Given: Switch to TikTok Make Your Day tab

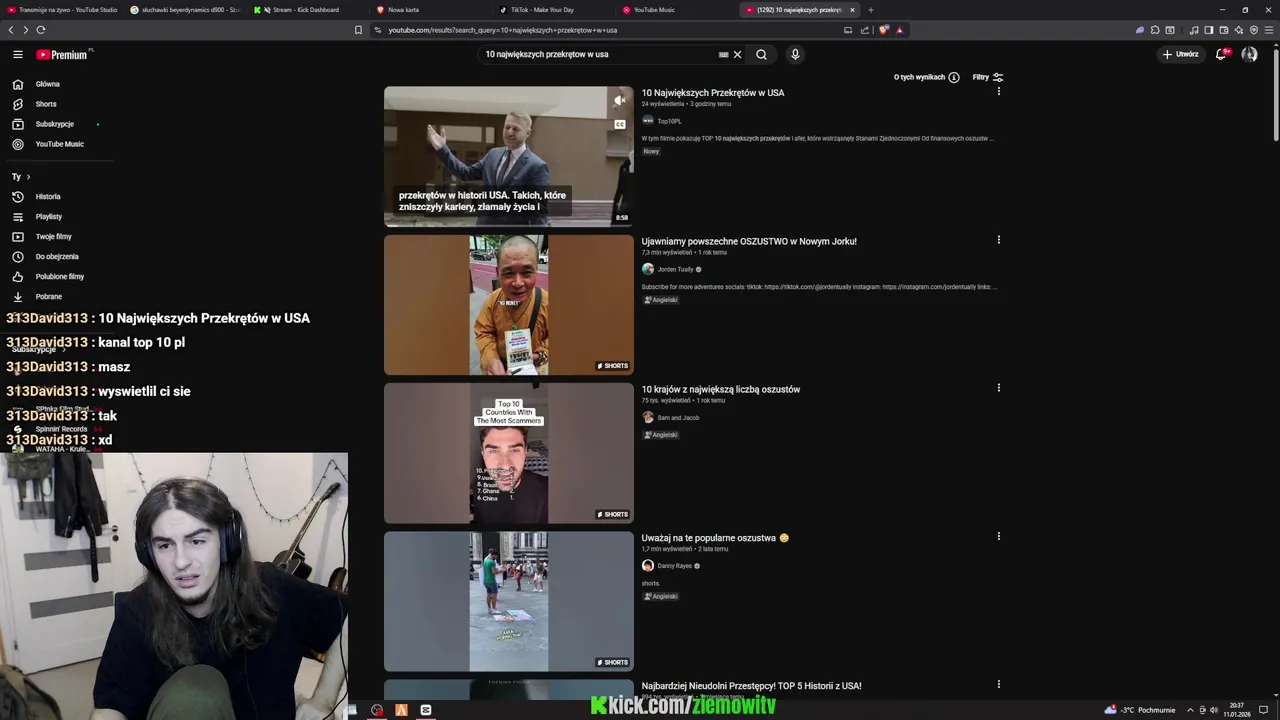Looking at the screenshot, I should (553, 10).
